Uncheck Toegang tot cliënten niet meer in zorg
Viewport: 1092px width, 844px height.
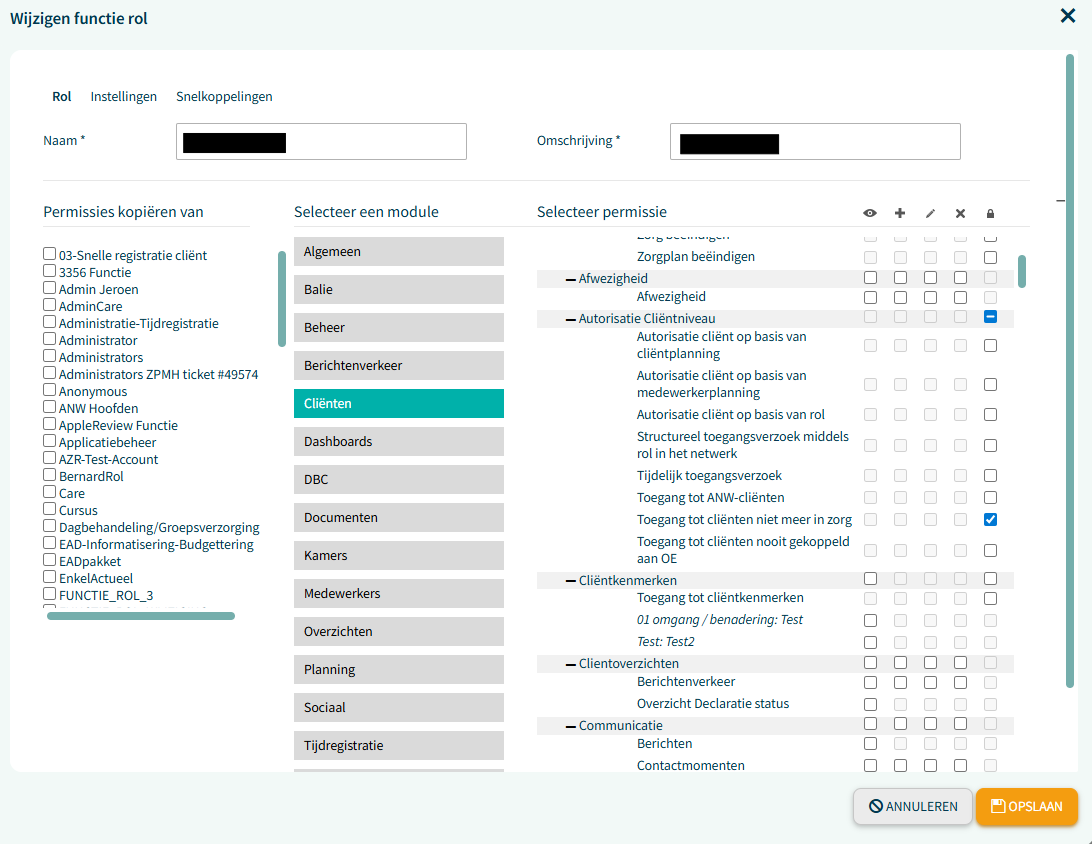tap(990, 520)
